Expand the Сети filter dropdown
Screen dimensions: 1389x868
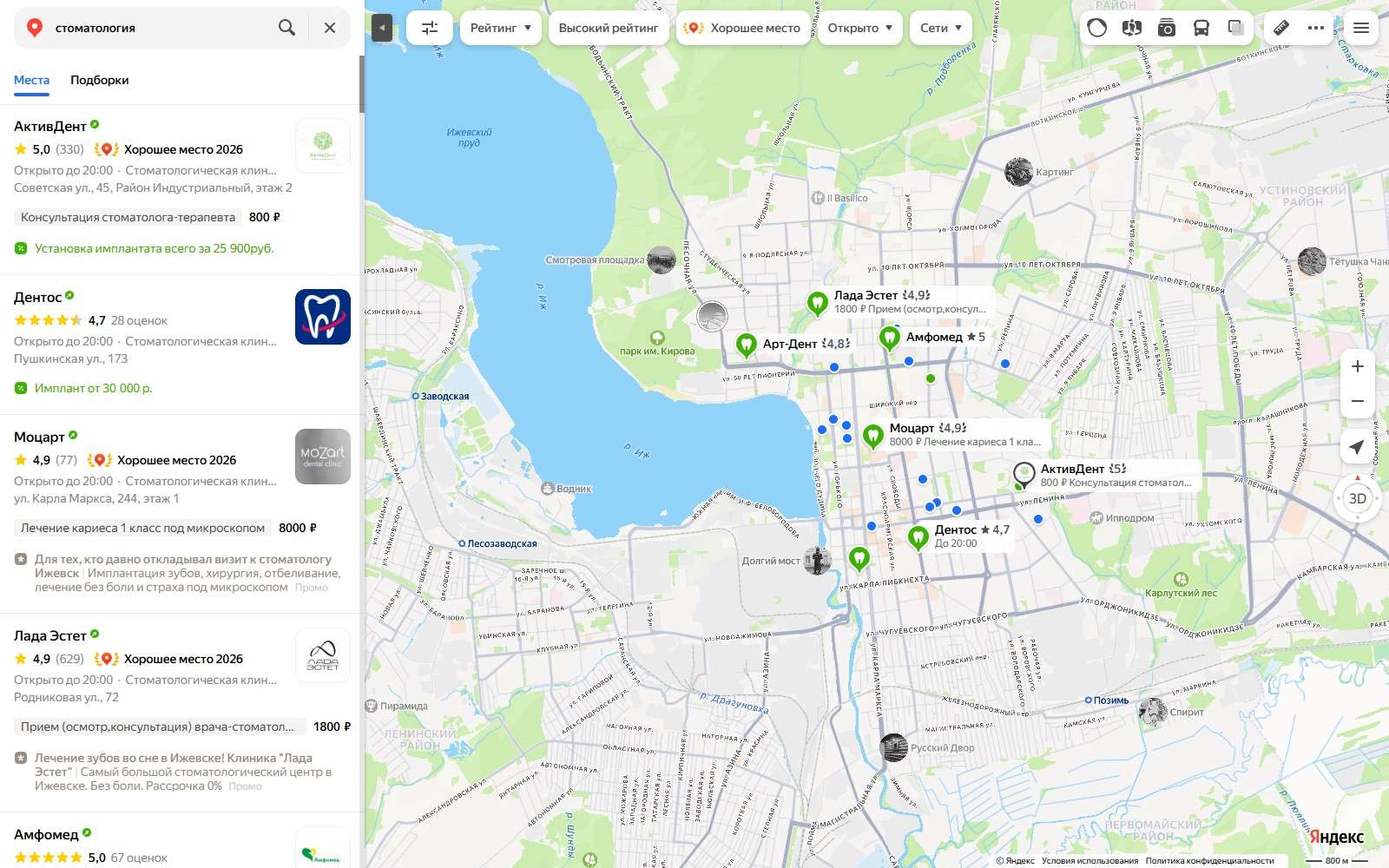[x=941, y=28]
